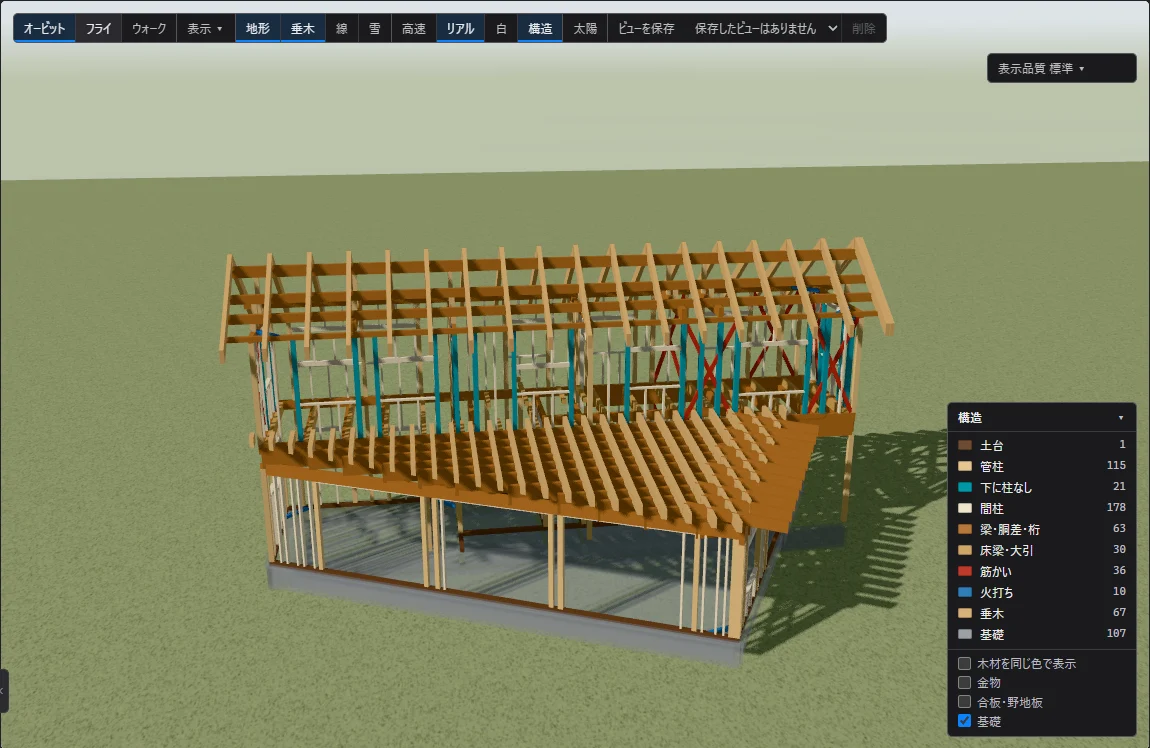The height and width of the screenshot is (748, 1150).
Task: Enable 木材を同じ色で表示 checkbox
Action: pos(964,663)
